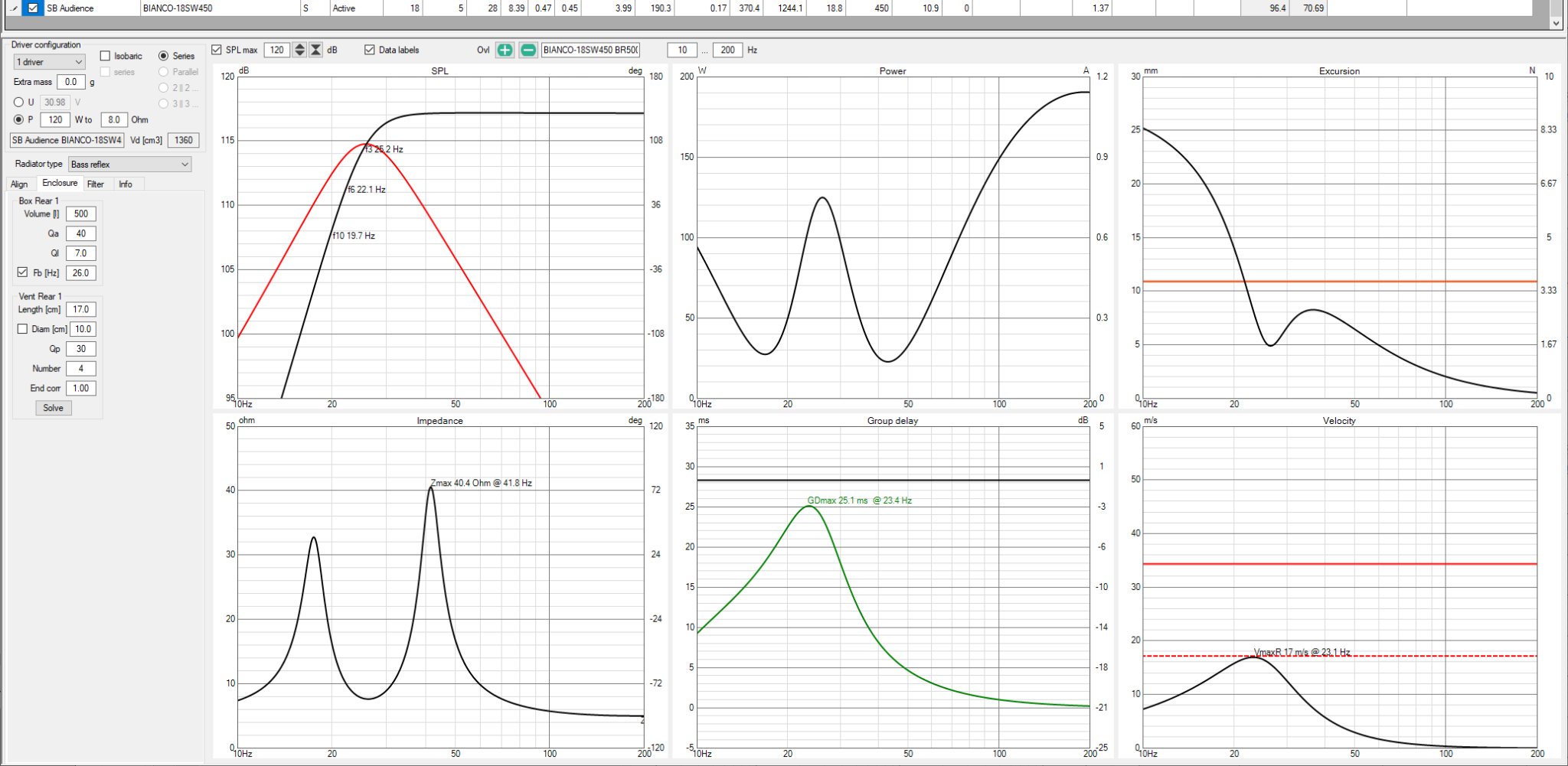Click the Power chart title
The height and width of the screenshot is (766, 1568).
coord(893,71)
